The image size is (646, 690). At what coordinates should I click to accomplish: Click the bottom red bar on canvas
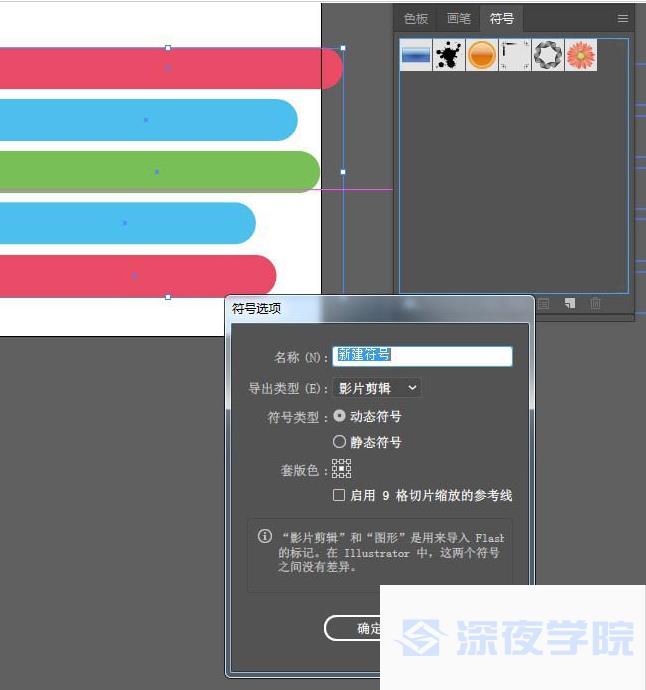pyautogui.click(x=138, y=276)
